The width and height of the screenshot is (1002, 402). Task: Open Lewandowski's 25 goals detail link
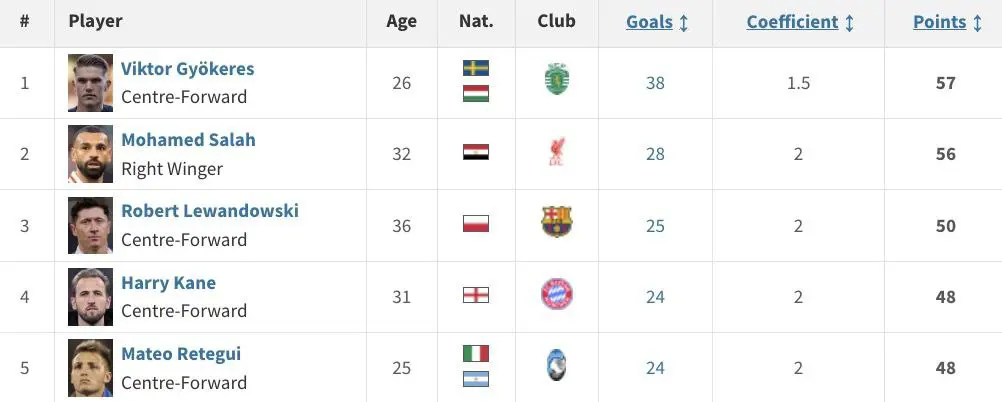coord(655,226)
